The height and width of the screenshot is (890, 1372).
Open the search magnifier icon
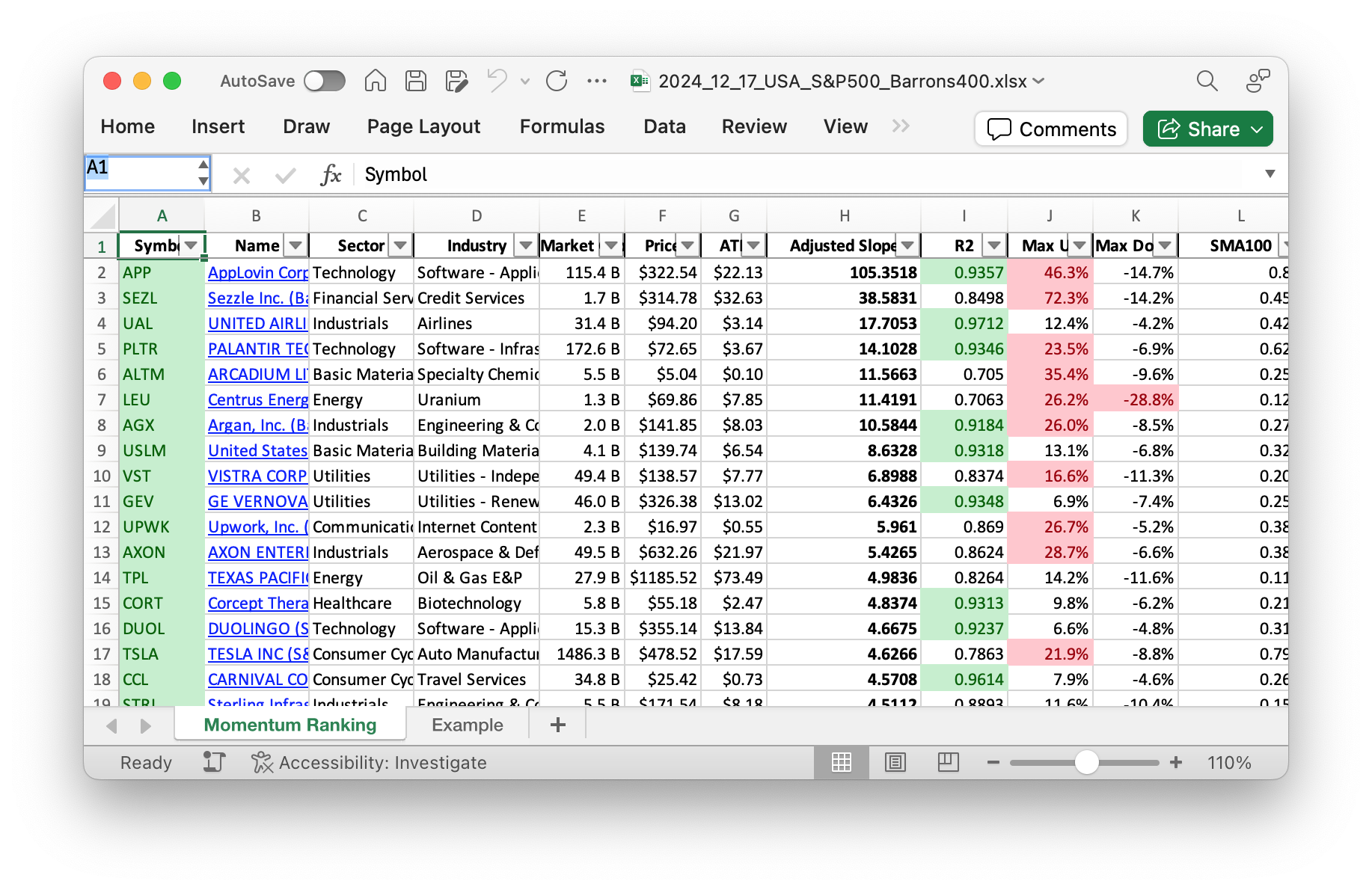click(x=1207, y=81)
